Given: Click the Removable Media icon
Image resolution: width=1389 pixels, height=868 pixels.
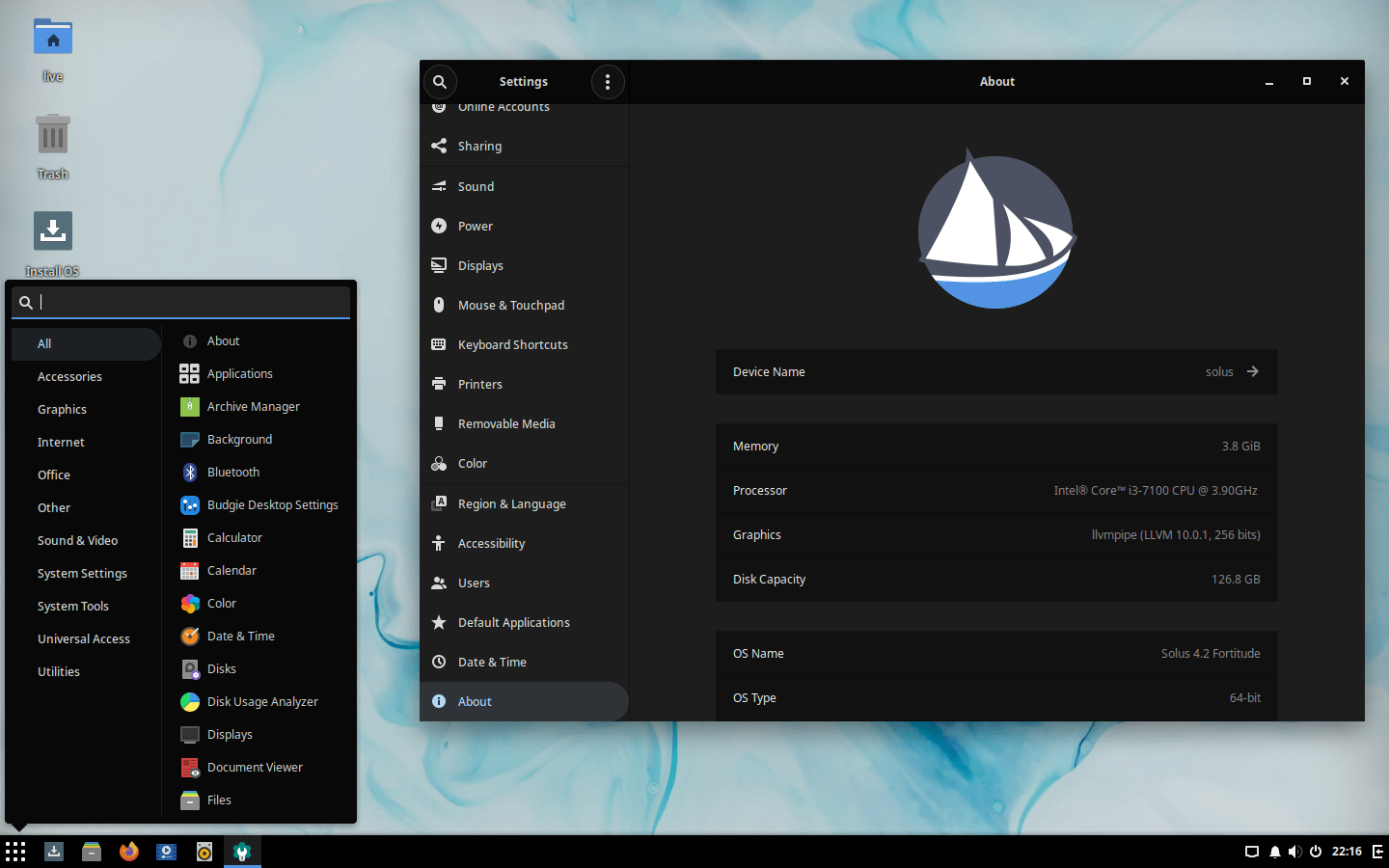Looking at the screenshot, I should coord(439,423).
